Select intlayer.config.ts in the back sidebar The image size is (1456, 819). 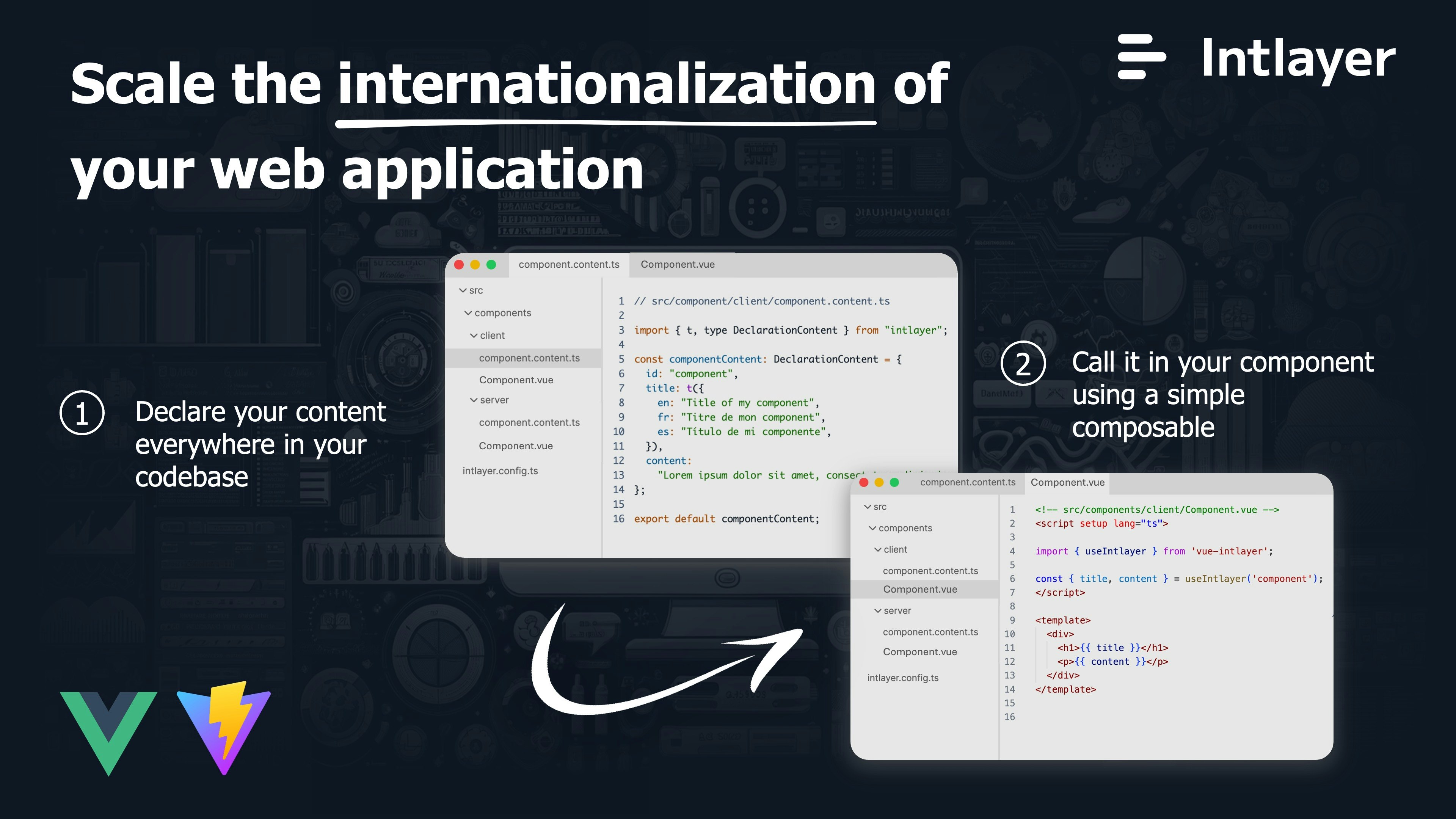click(x=500, y=470)
